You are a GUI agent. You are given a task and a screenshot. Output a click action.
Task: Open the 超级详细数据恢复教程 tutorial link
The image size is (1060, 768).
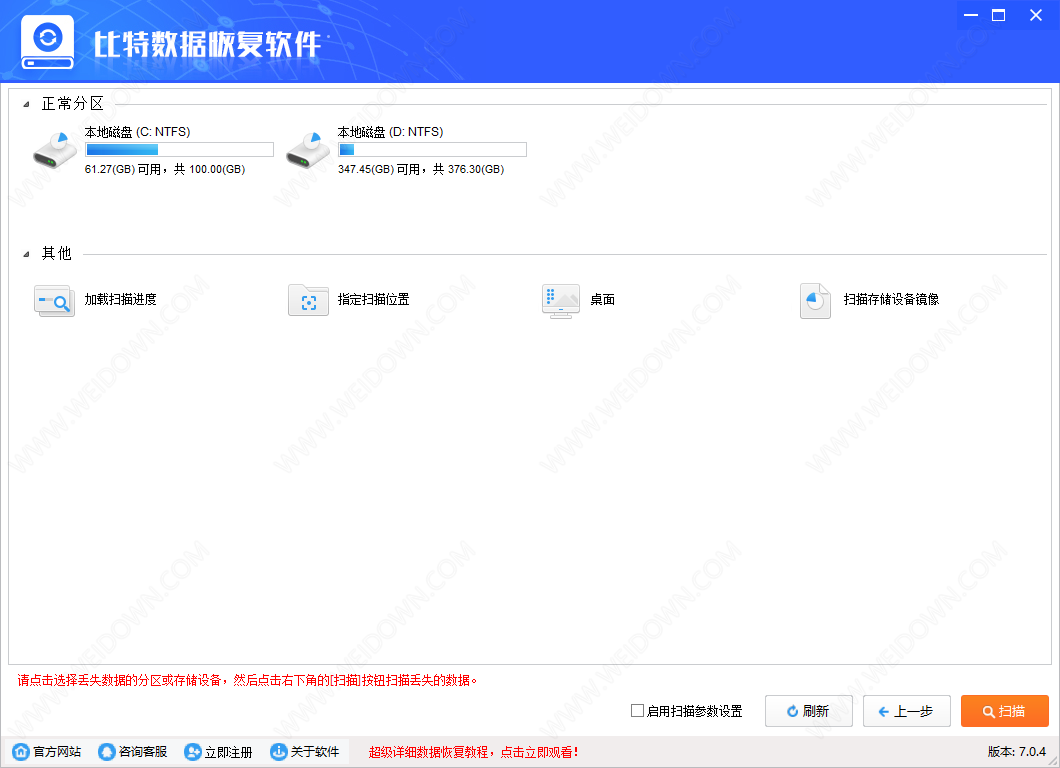[x=474, y=752]
